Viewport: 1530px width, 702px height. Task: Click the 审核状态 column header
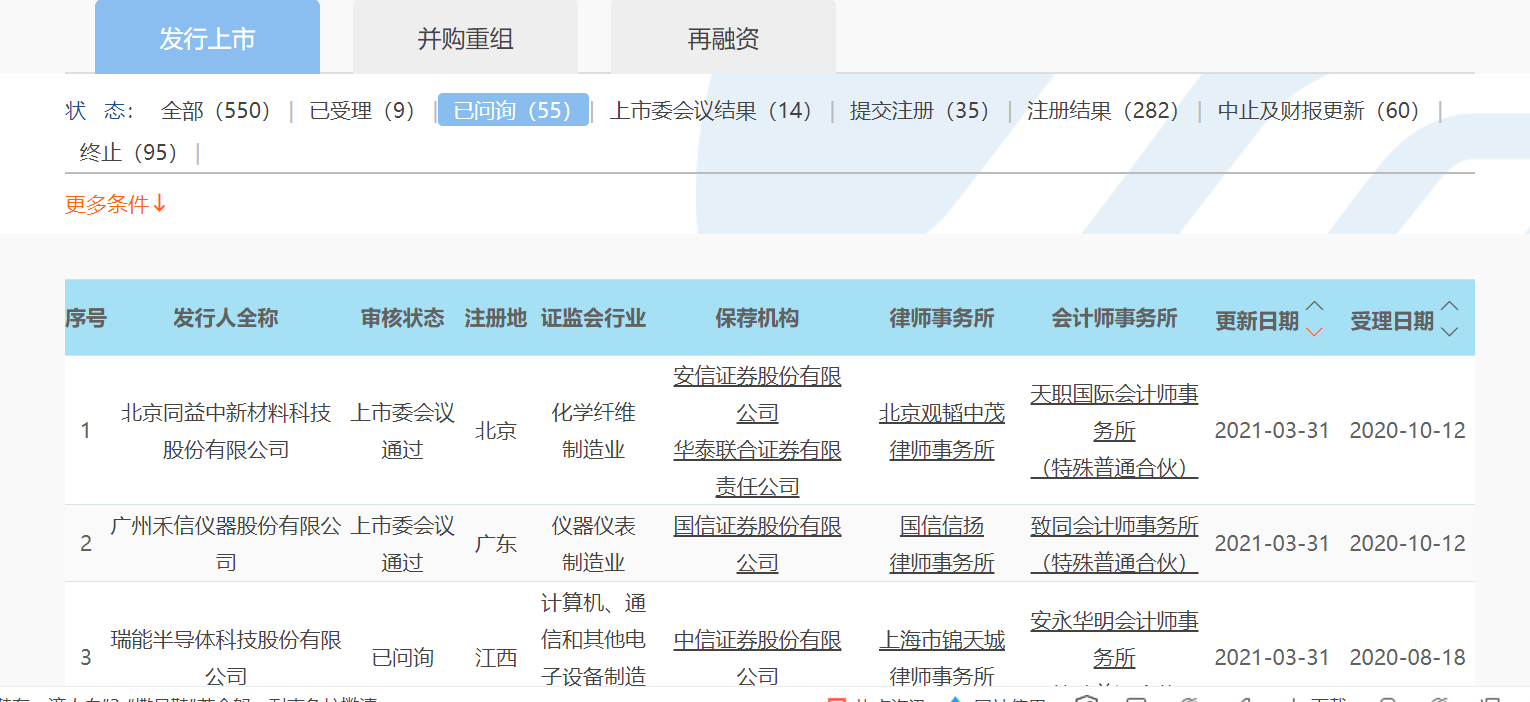pyautogui.click(x=402, y=318)
